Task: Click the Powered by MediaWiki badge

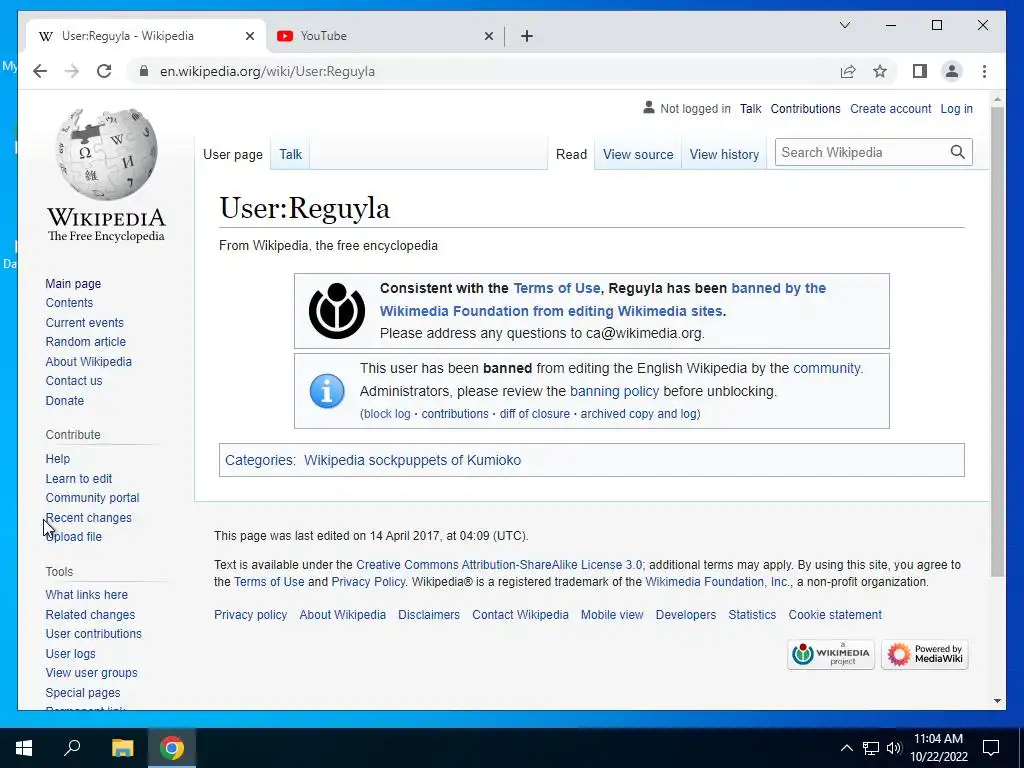Action: tap(925, 654)
